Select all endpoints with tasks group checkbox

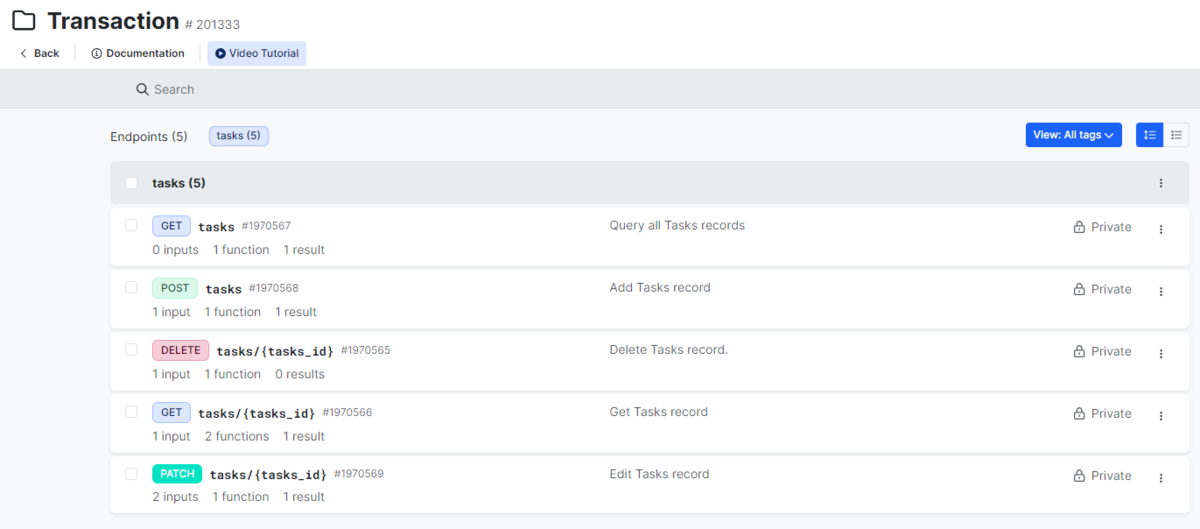[131, 183]
